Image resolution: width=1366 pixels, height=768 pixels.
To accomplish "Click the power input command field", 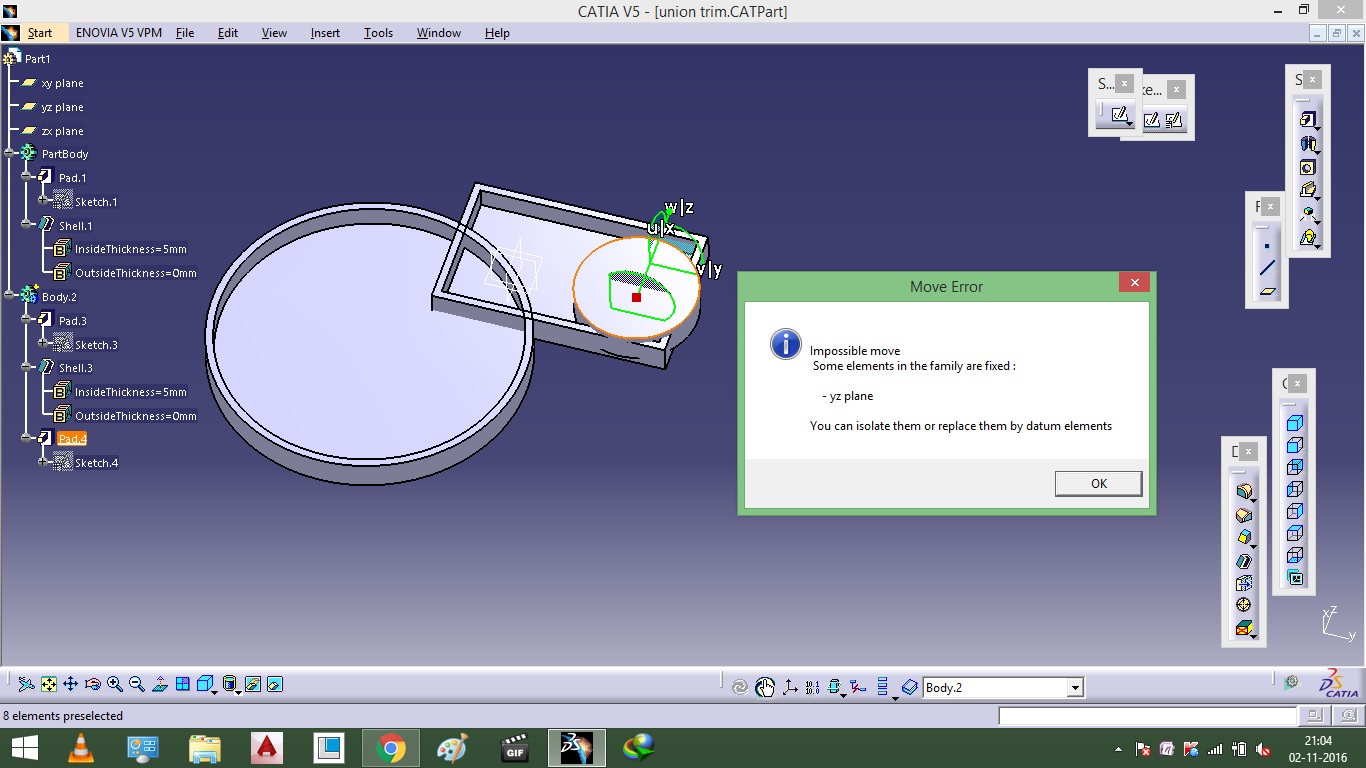I will tap(1147, 716).
